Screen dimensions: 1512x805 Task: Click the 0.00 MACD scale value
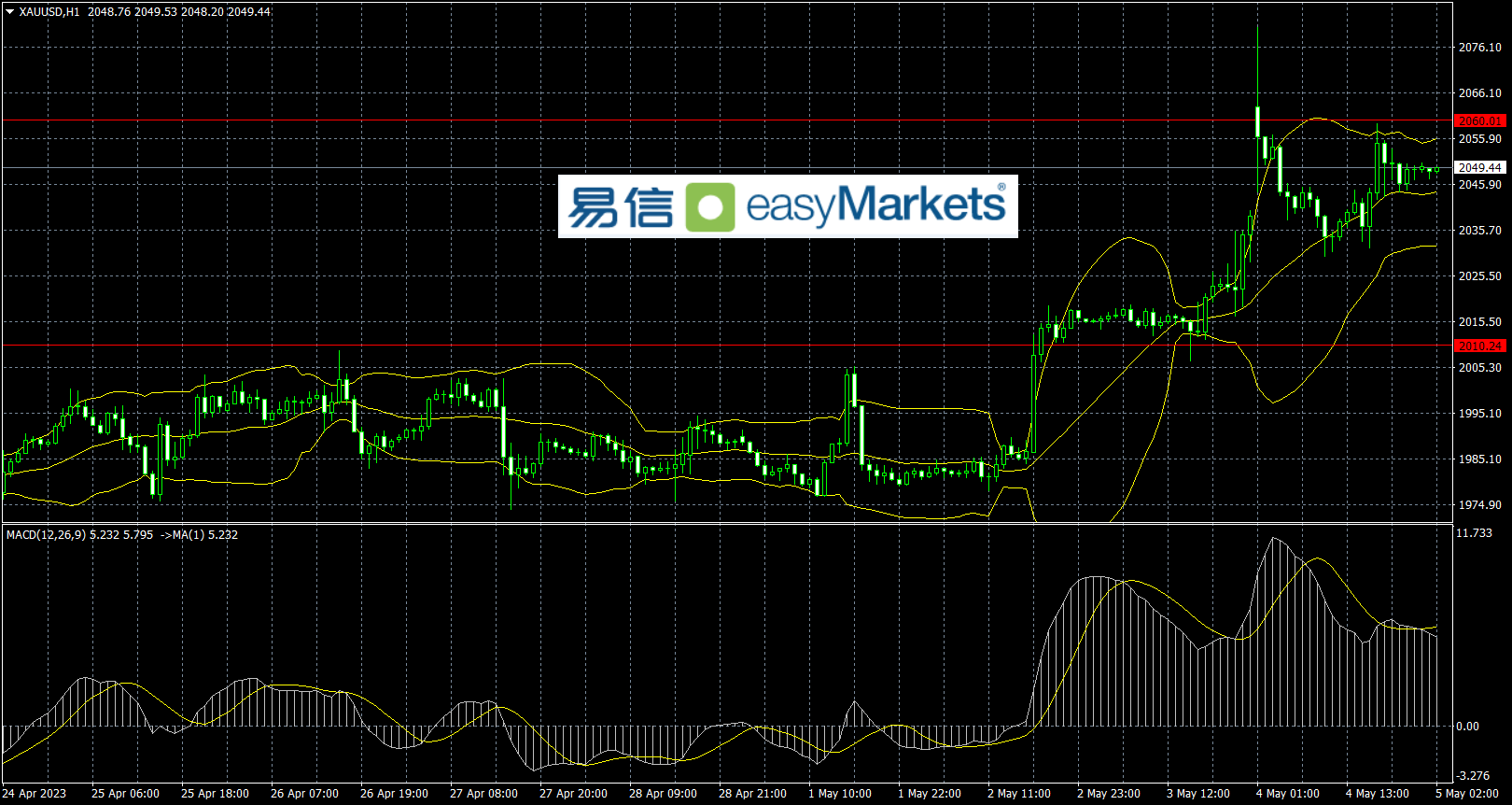point(1468,727)
